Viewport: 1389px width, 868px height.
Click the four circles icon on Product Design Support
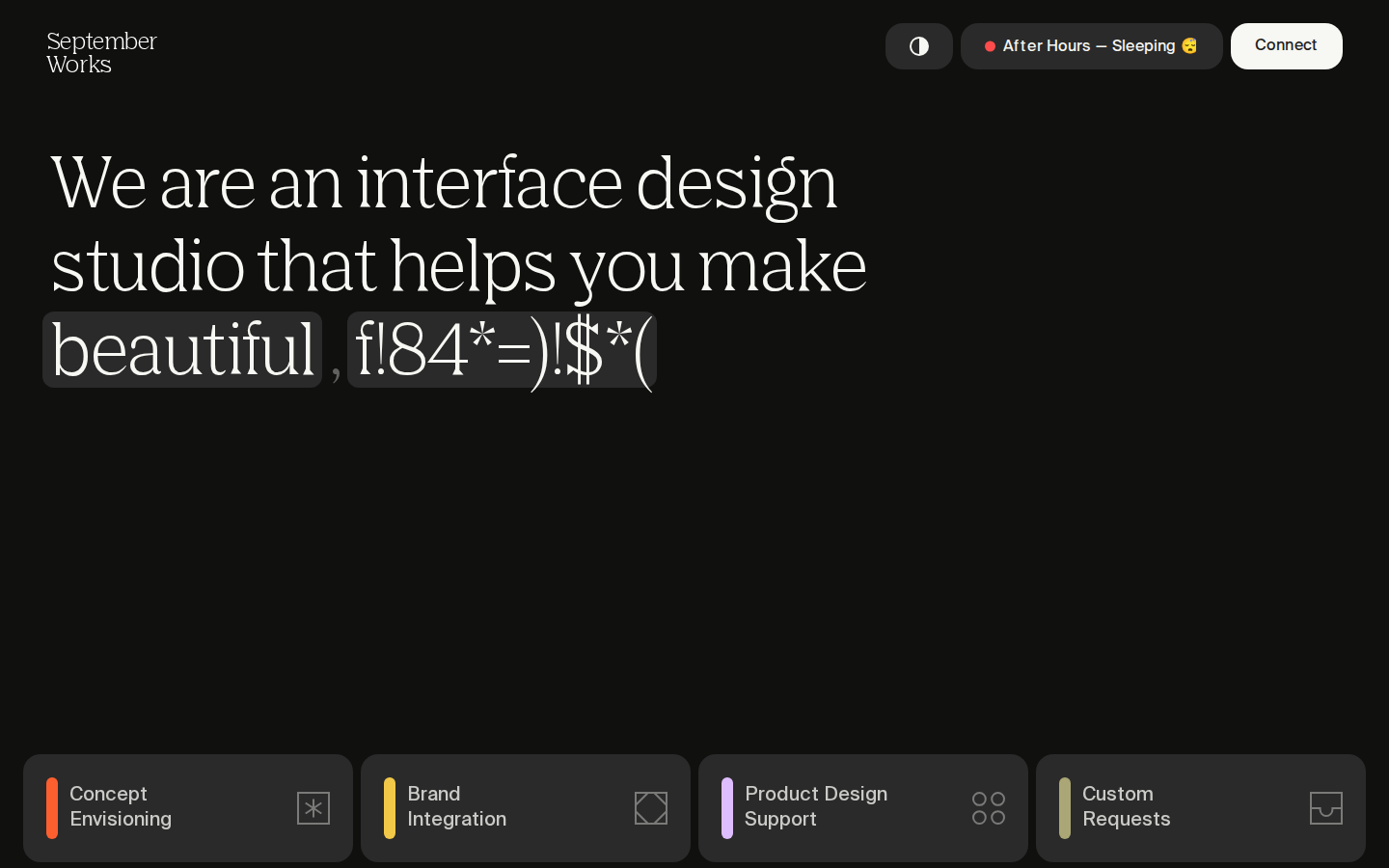point(989,808)
